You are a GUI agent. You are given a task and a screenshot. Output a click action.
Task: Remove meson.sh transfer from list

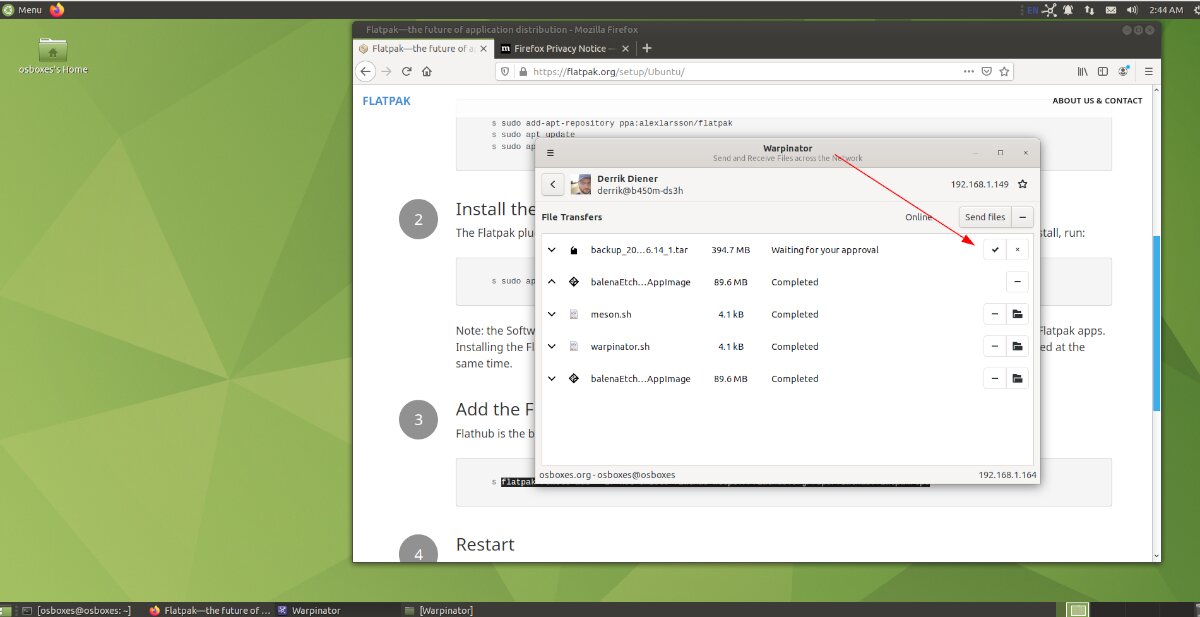coord(994,314)
